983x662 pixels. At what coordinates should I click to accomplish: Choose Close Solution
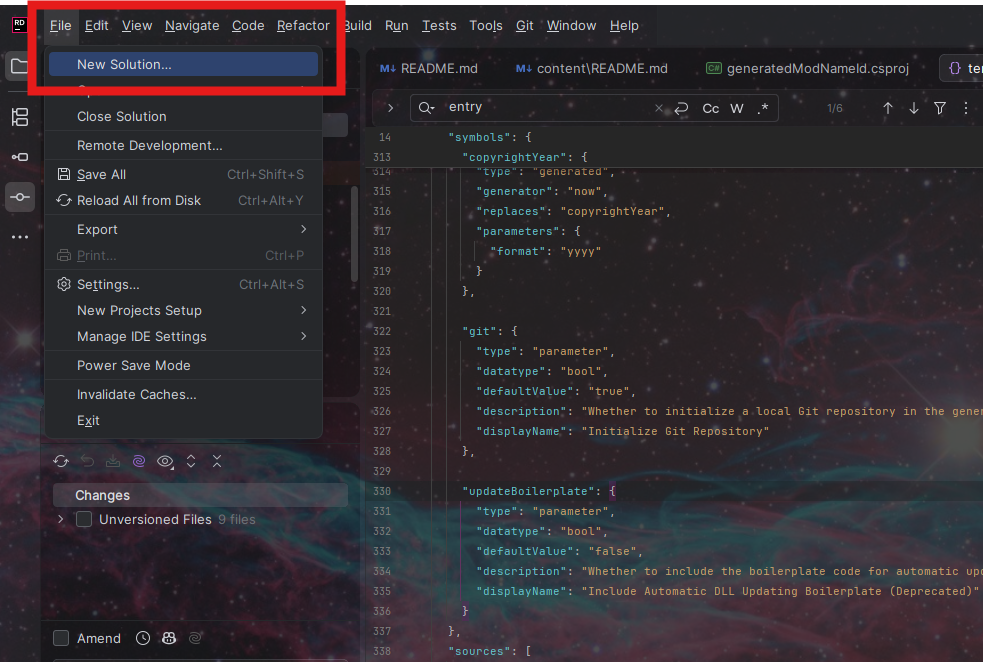[184, 117]
